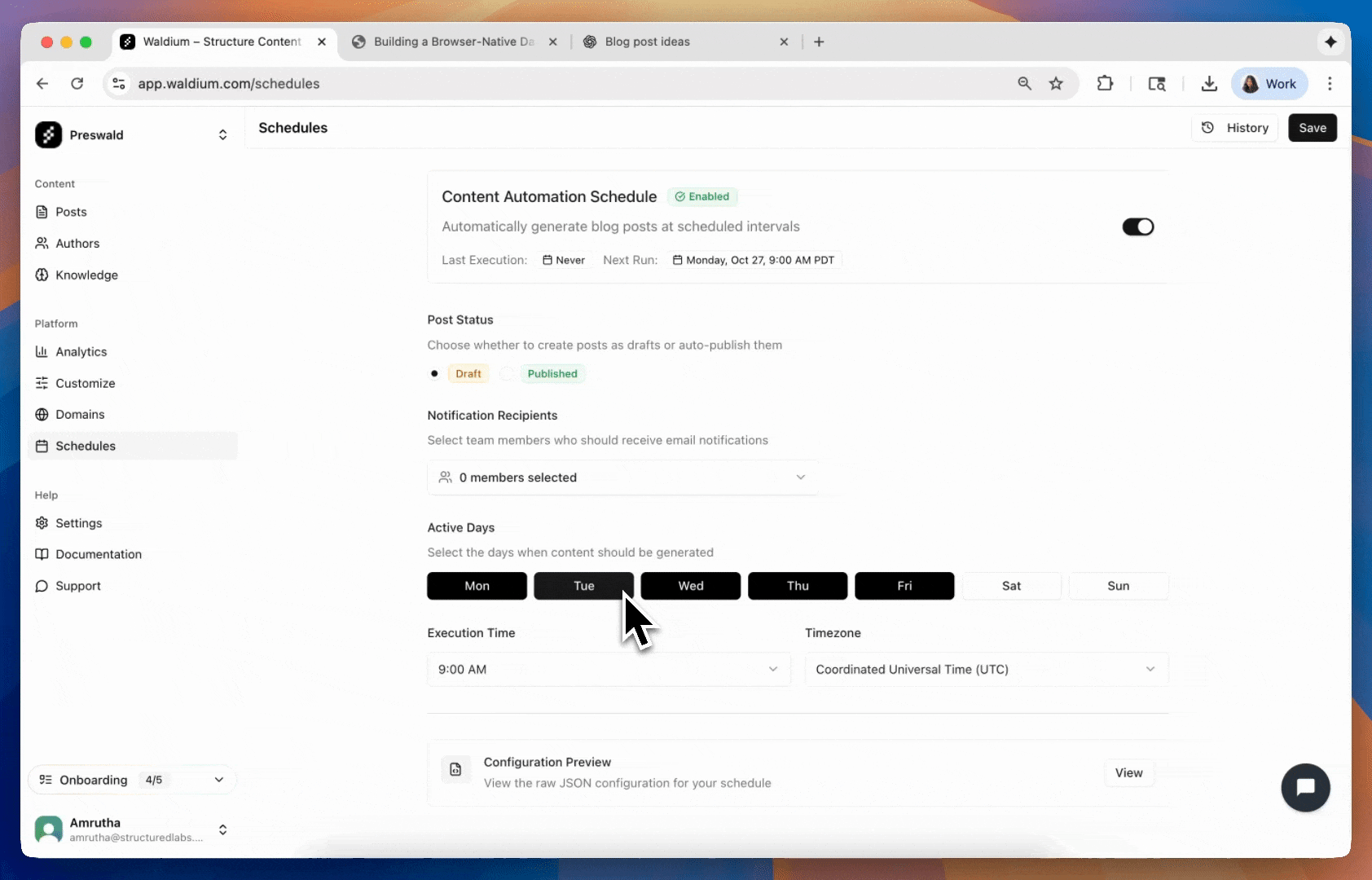Select Authors in the sidebar
This screenshot has width=1372, height=880.
point(77,243)
